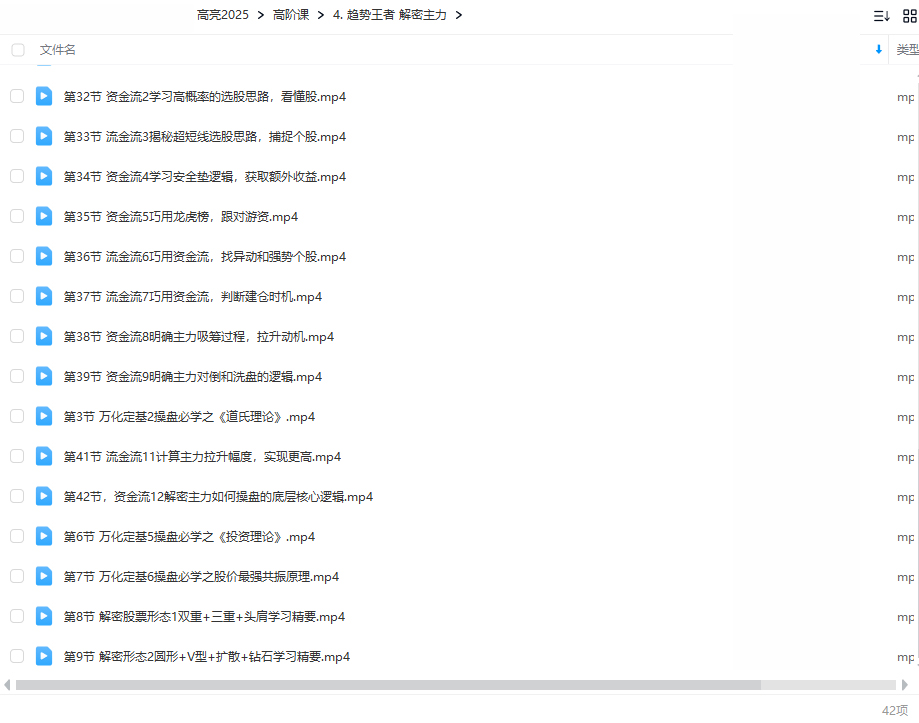Switch to grid view layout icon
Viewport: 919px width, 723px height.
[x=909, y=16]
